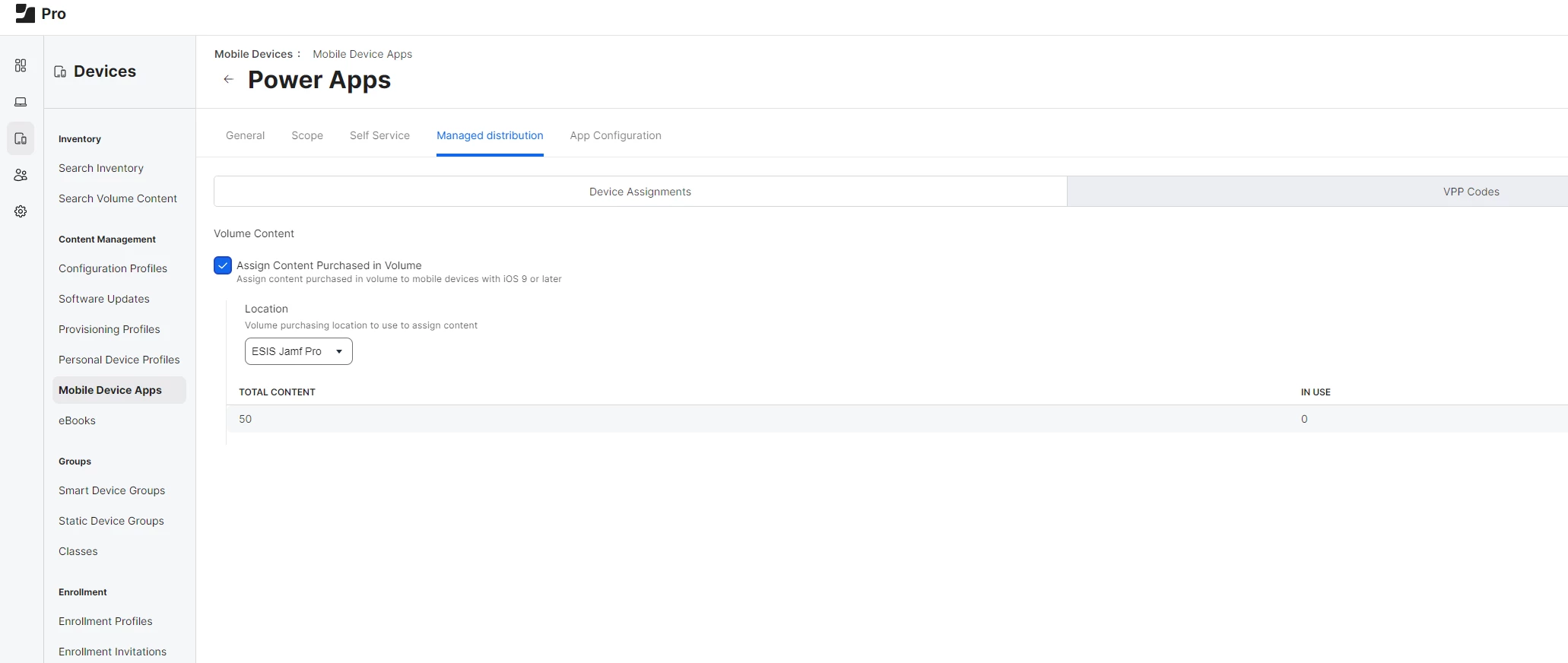This screenshot has height=663, width=1568.
Task: Click the Jamf Pro logo
Action: pyautogui.click(x=40, y=14)
